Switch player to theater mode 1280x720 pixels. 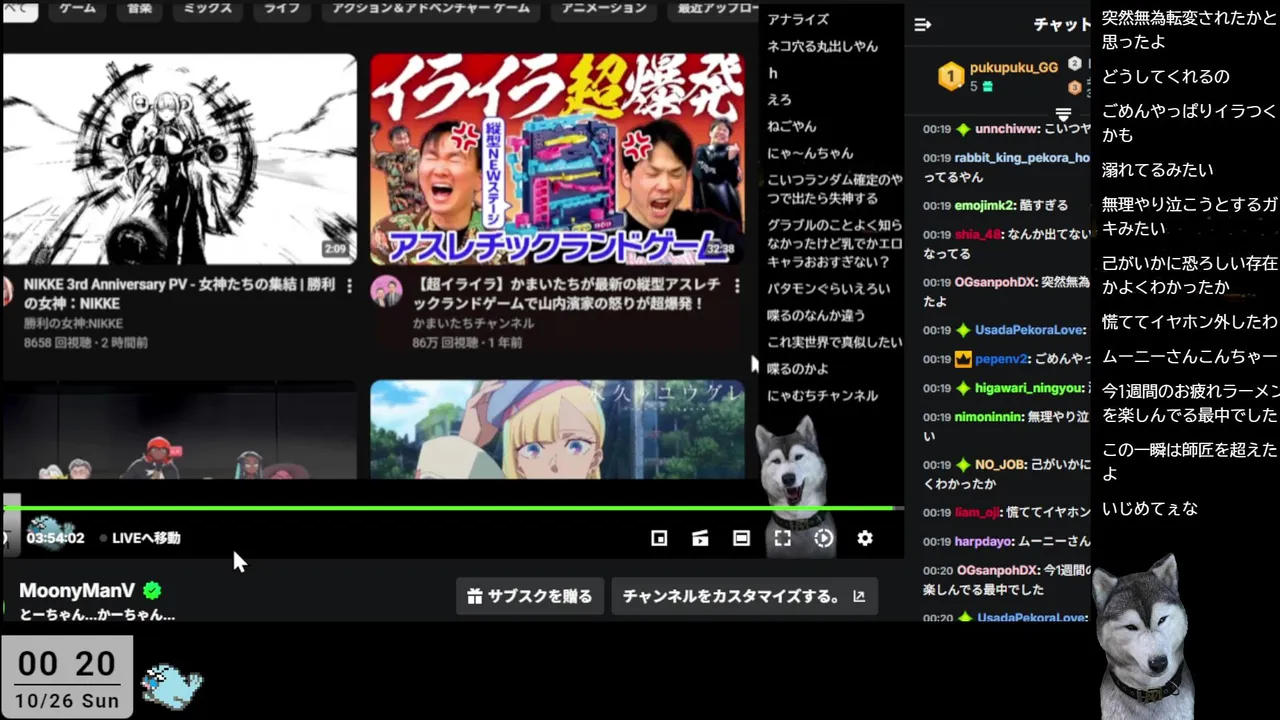(x=741, y=538)
